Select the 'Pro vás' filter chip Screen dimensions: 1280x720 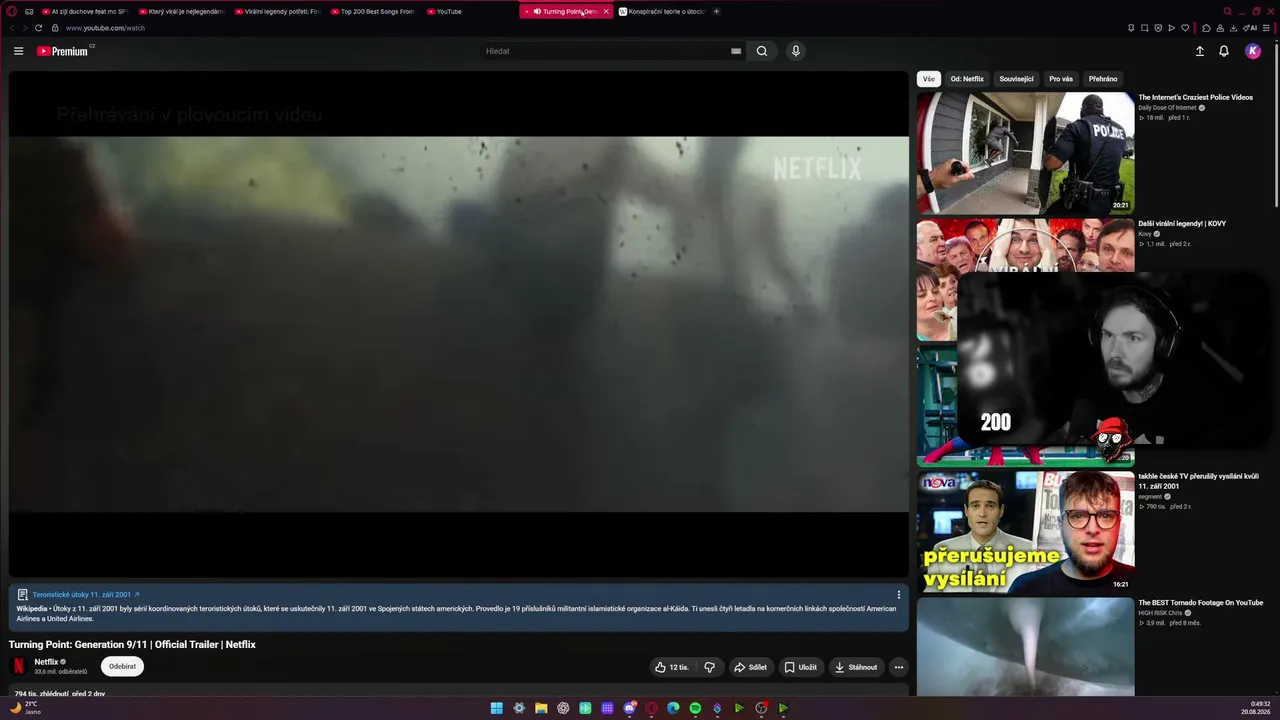(1061, 79)
